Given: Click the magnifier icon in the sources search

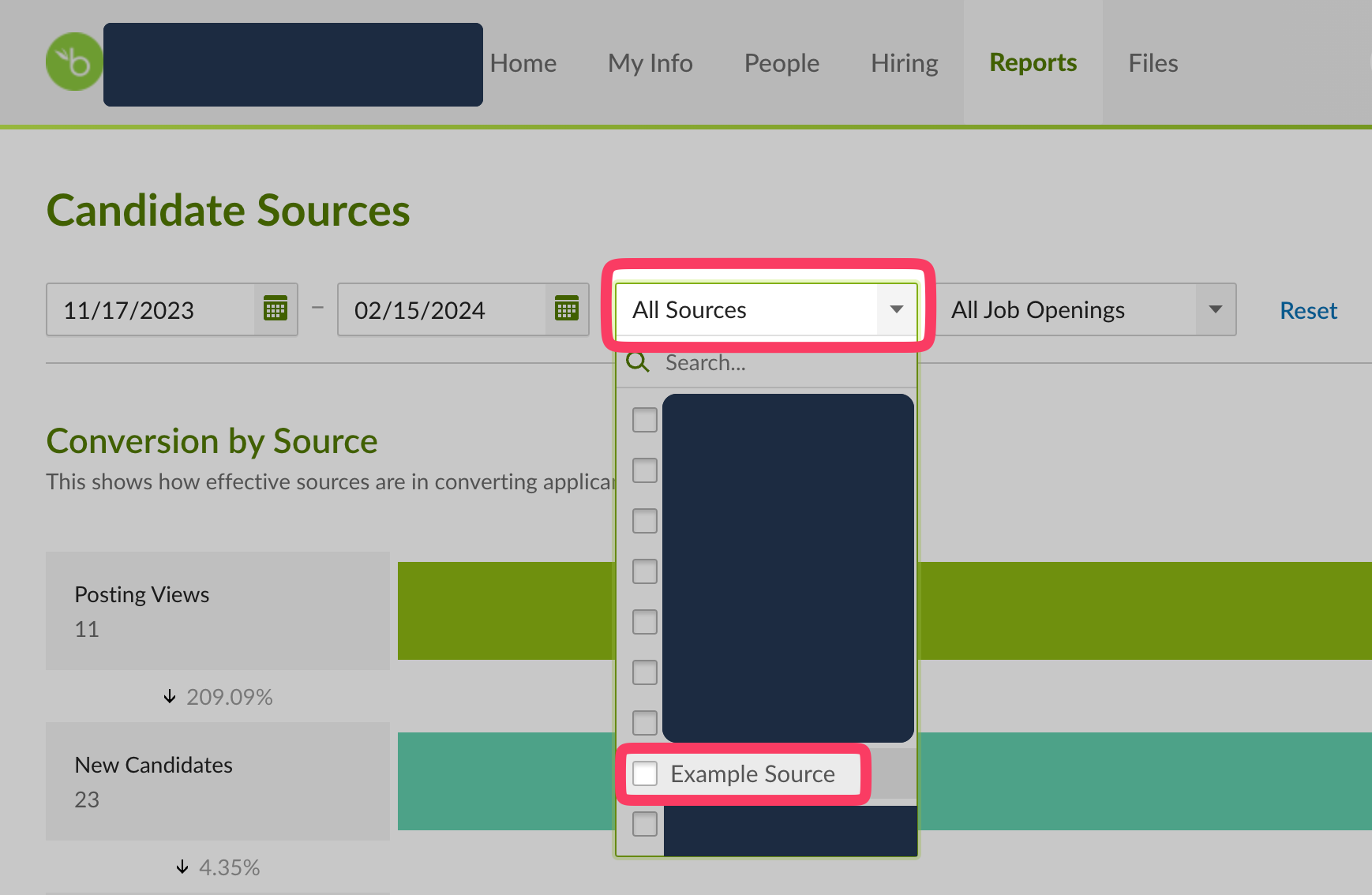Looking at the screenshot, I should coord(637,362).
